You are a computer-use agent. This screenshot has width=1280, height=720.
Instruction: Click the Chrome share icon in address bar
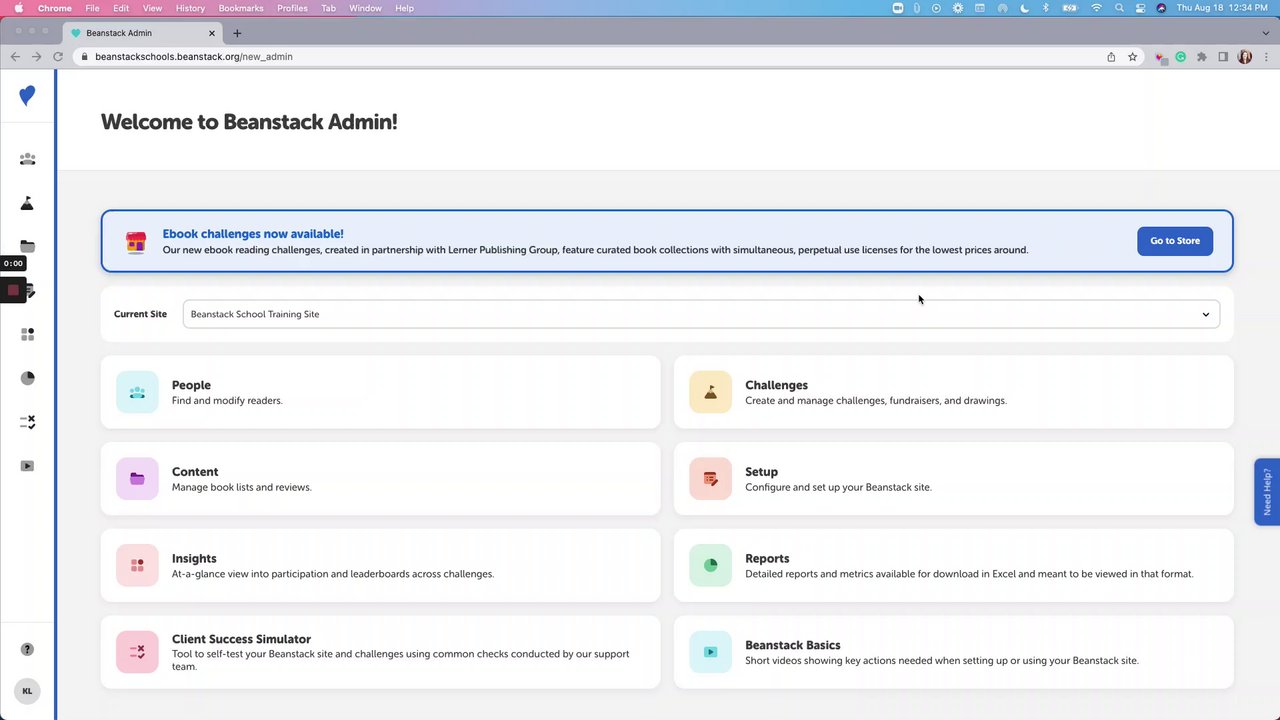point(1111,57)
